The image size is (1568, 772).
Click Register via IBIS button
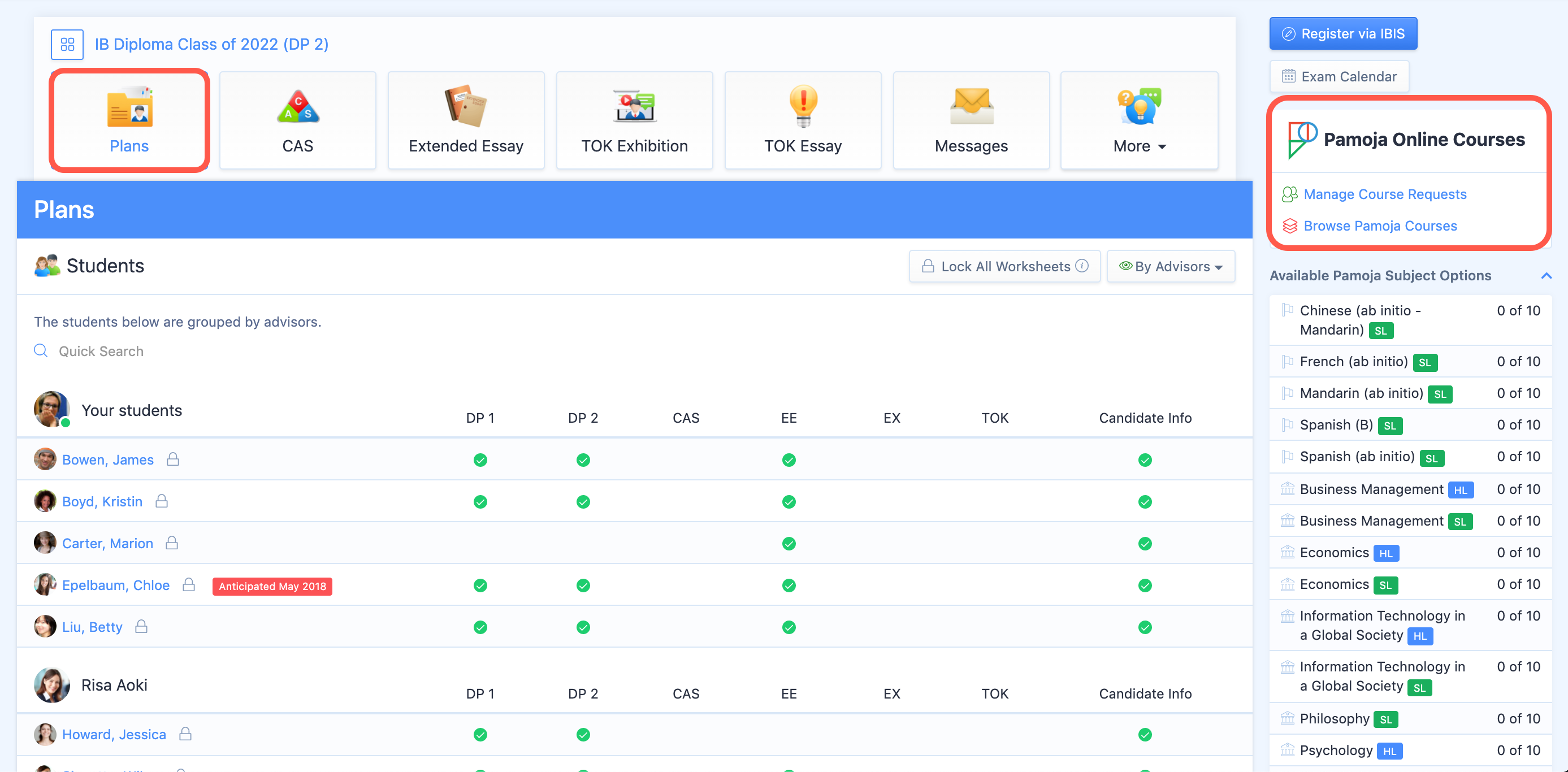1343,33
